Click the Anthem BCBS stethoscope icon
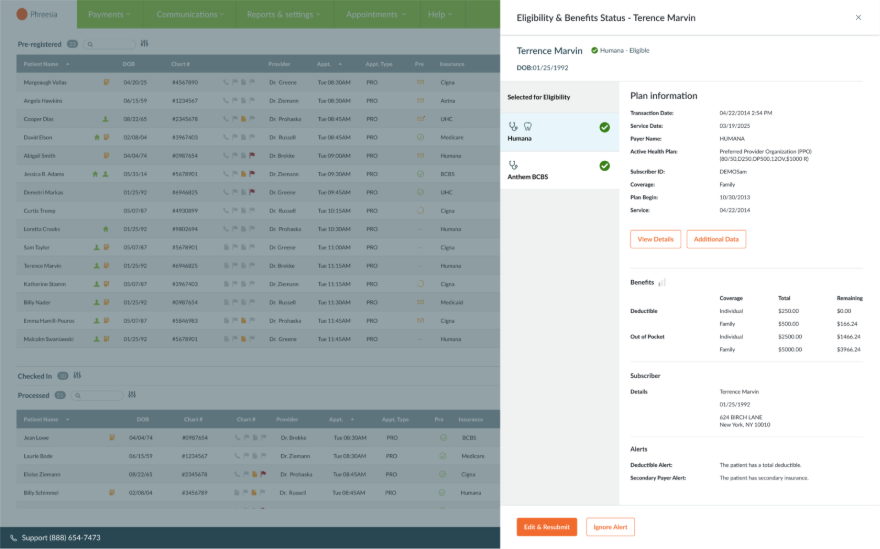Screen dimensions: 880x549 tap(514, 165)
